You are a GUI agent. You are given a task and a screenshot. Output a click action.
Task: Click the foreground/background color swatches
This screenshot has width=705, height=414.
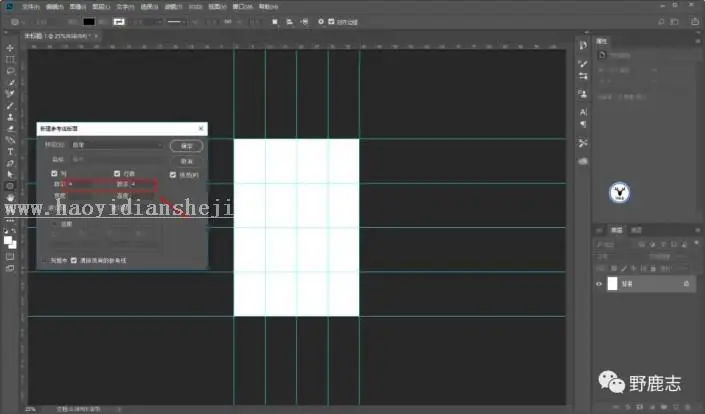[x=10, y=242]
